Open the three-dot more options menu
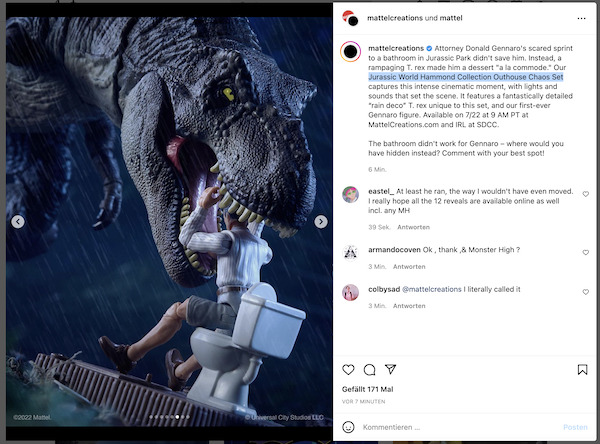Viewport: 600px width, 444px height. point(581,18)
